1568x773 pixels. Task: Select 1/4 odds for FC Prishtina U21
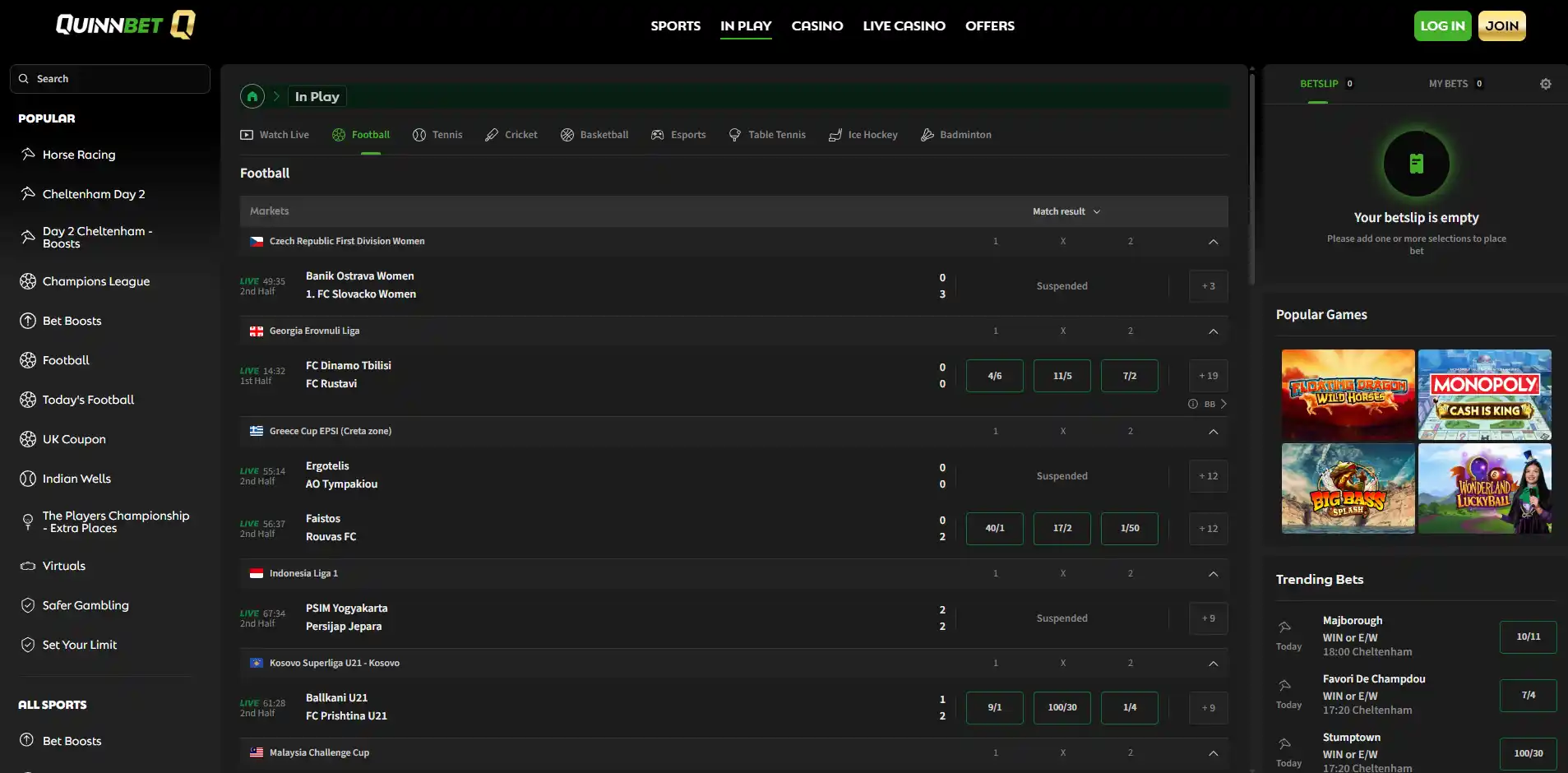pyautogui.click(x=1130, y=708)
